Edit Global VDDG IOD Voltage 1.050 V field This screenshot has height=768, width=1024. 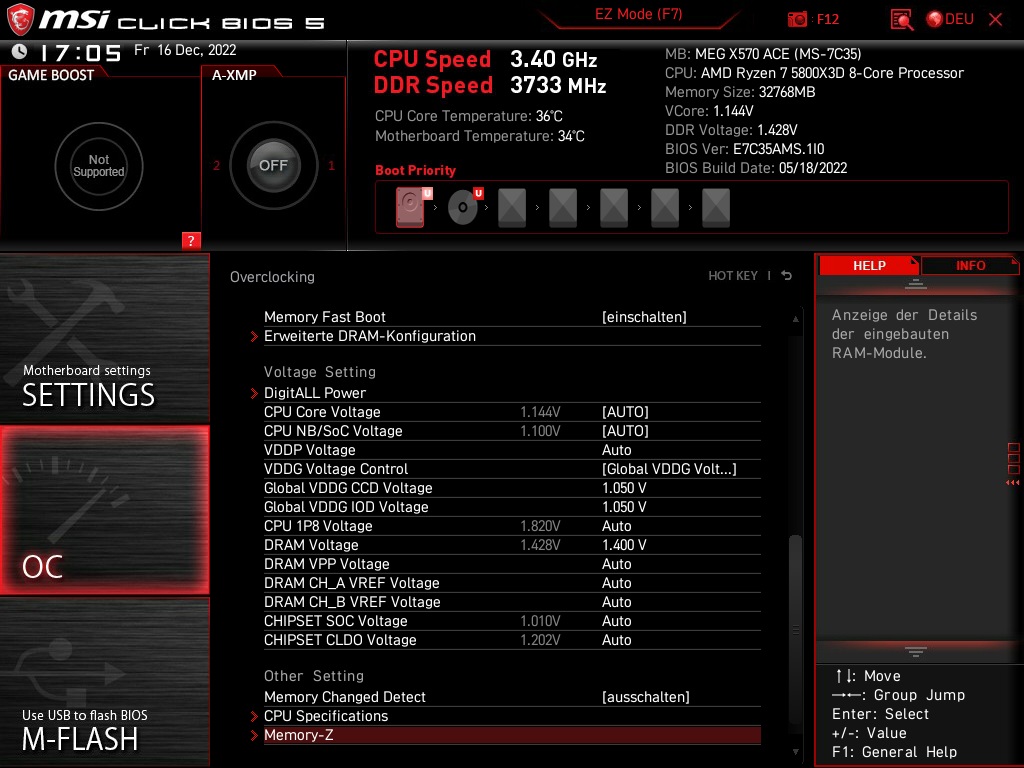tap(624, 507)
